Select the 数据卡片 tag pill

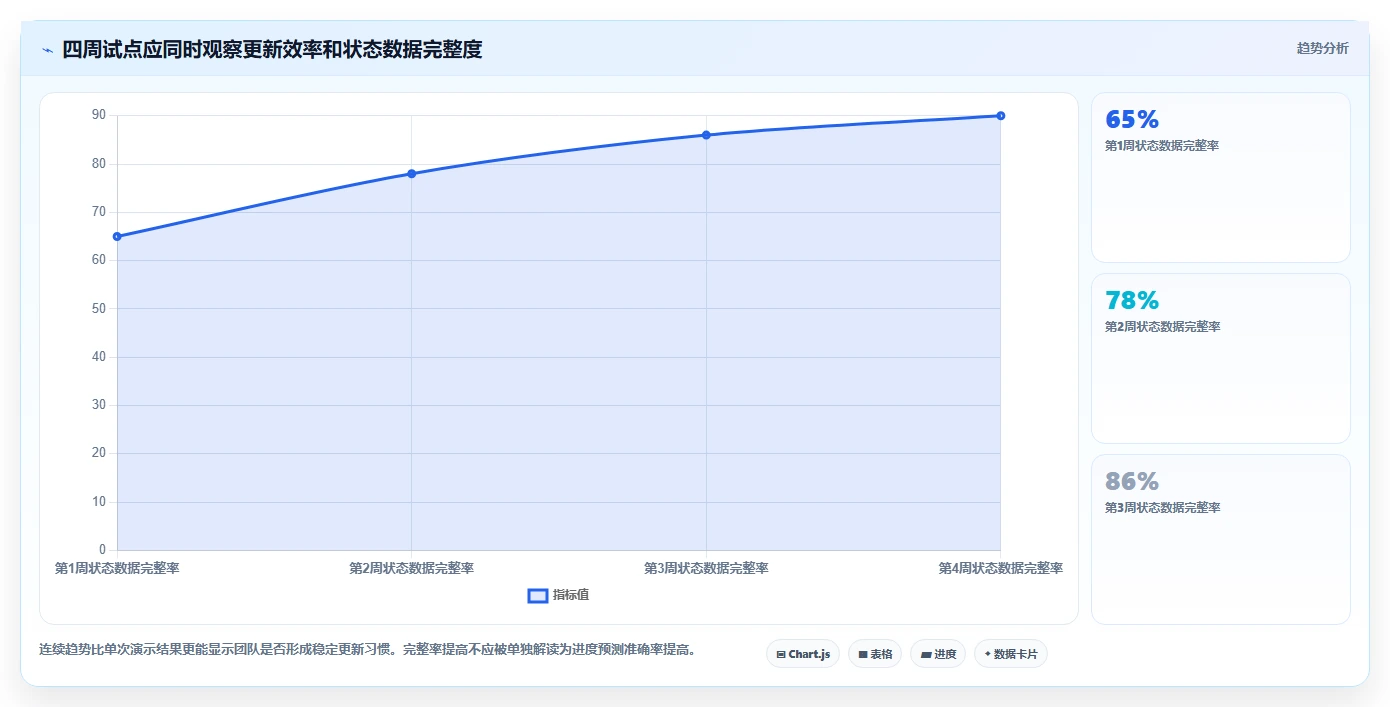1011,654
